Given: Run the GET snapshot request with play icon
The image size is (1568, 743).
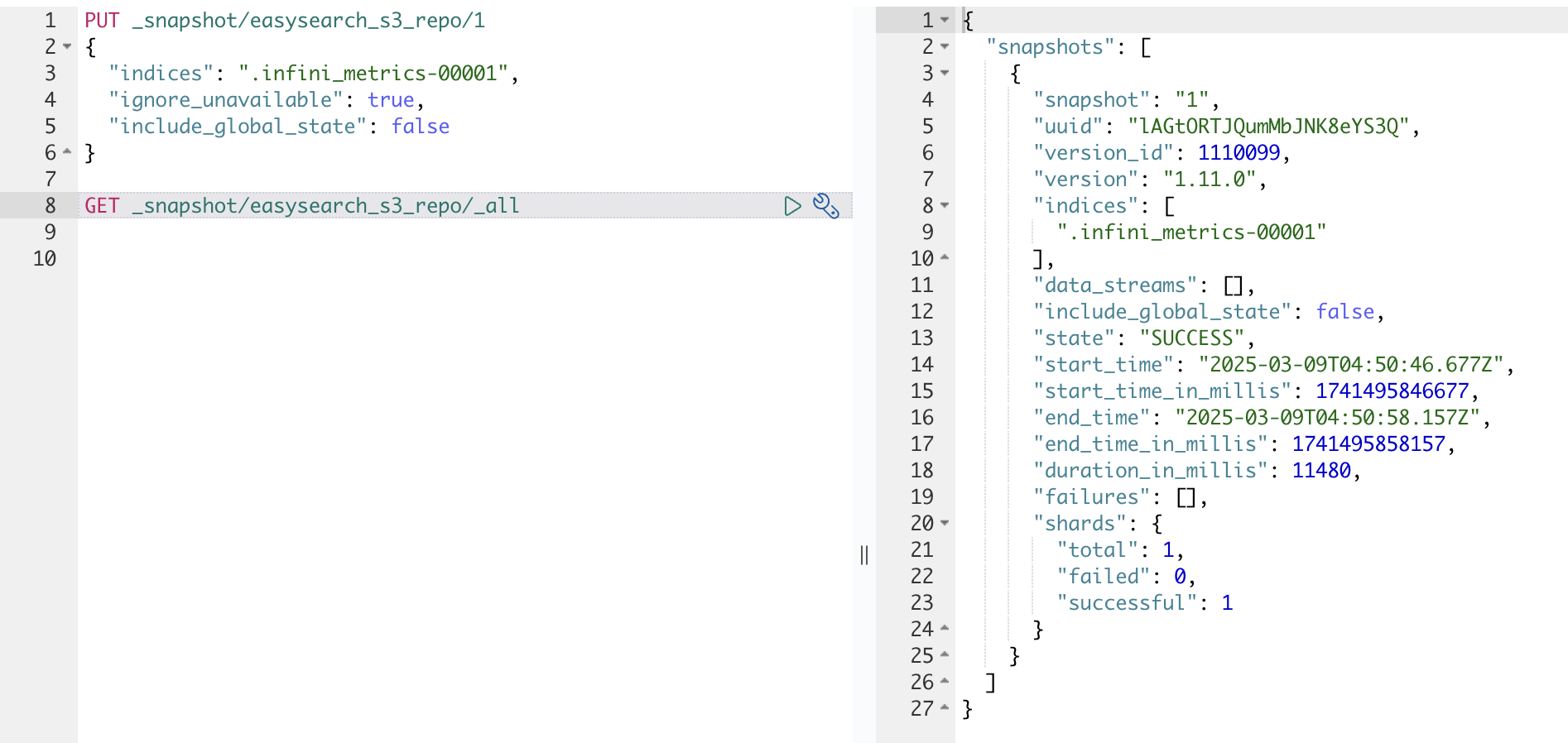Looking at the screenshot, I should (792, 206).
